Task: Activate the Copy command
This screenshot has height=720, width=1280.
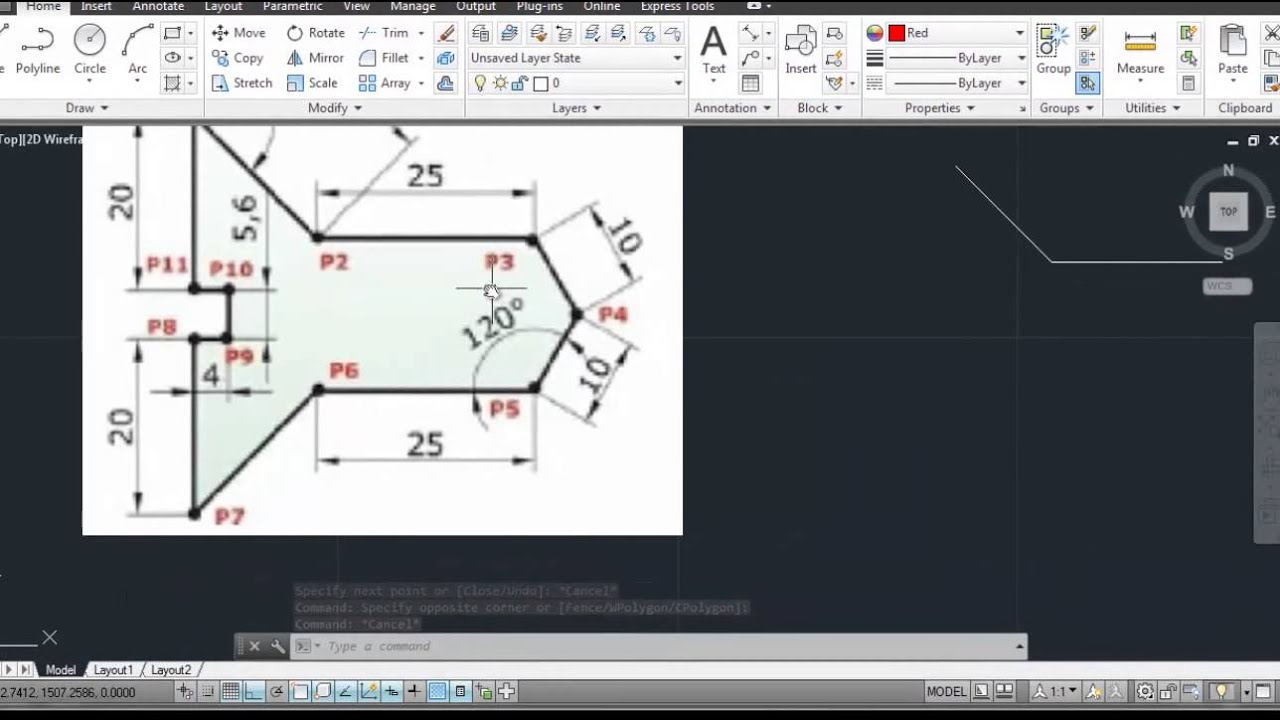Action: pos(238,58)
